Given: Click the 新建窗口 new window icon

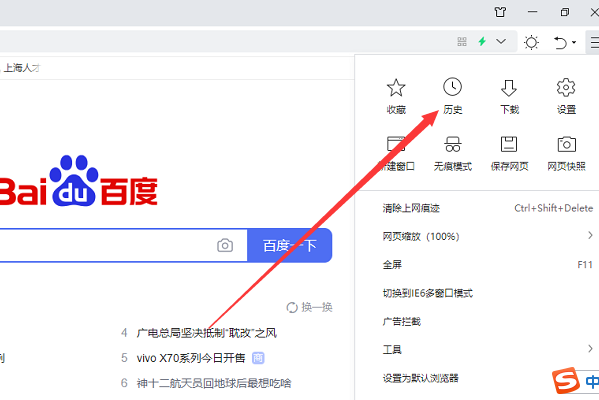Looking at the screenshot, I should (396, 144).
